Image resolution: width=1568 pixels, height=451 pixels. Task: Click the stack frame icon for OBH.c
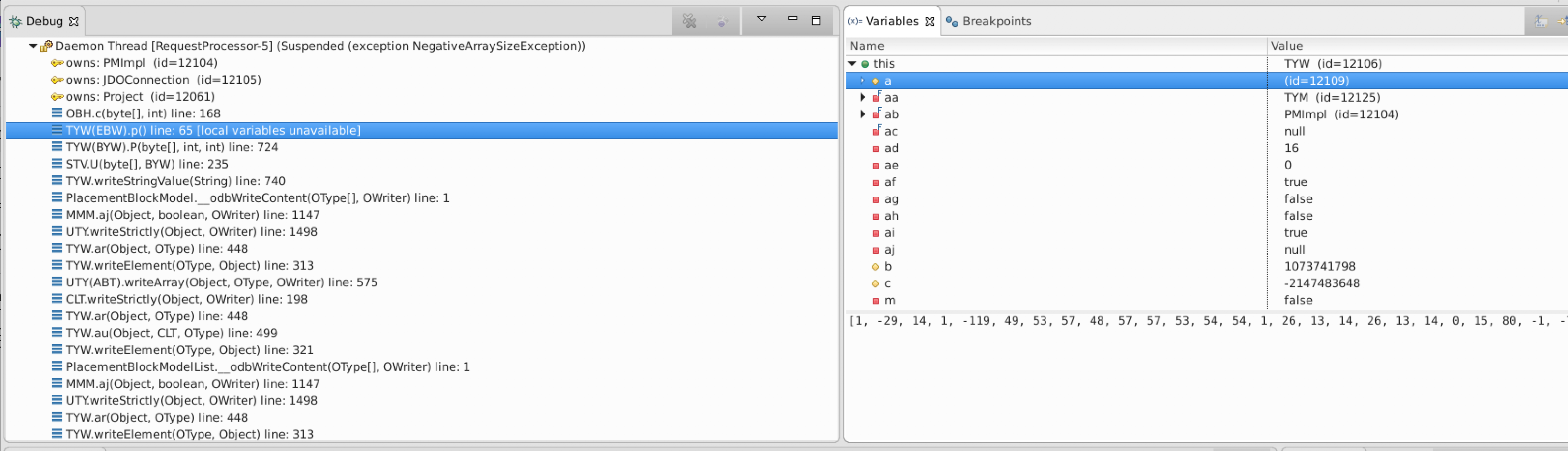(x=57, y=113)
